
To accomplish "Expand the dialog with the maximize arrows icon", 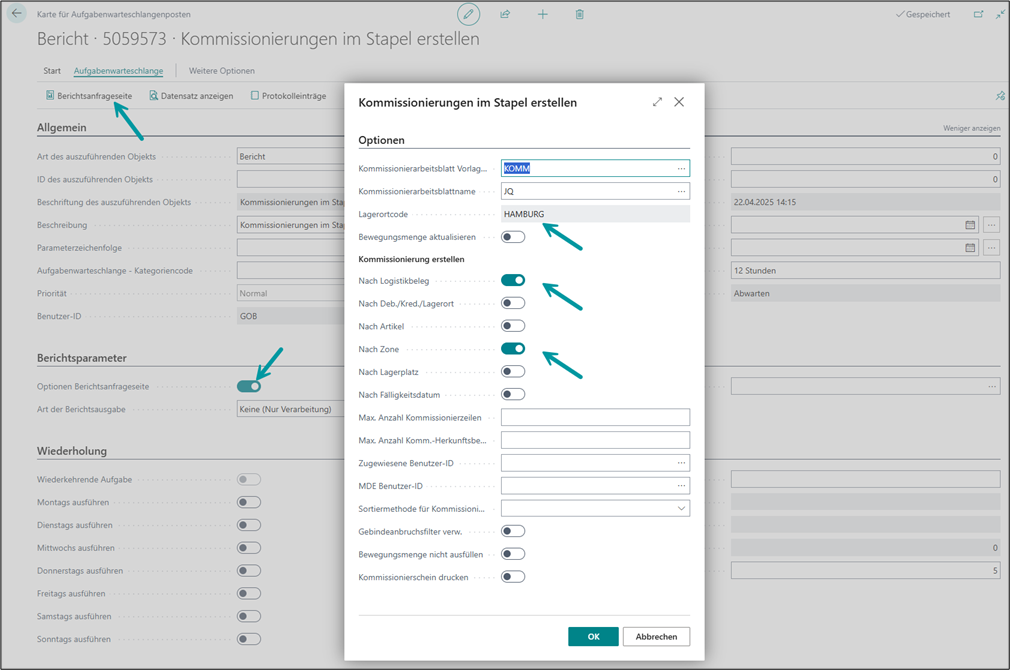I will [657, 102].
